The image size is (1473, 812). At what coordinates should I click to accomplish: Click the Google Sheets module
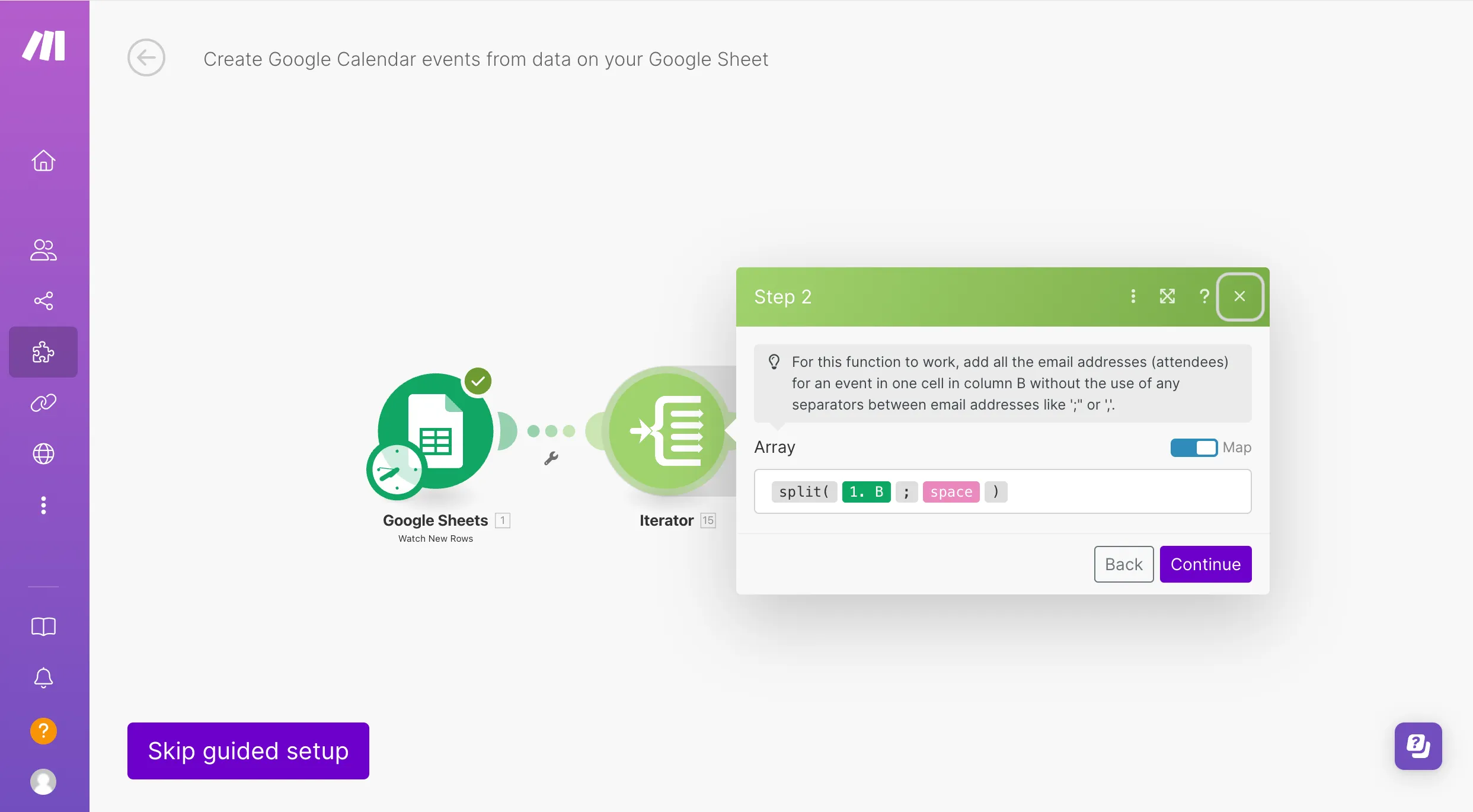click(x=436, y=431)
